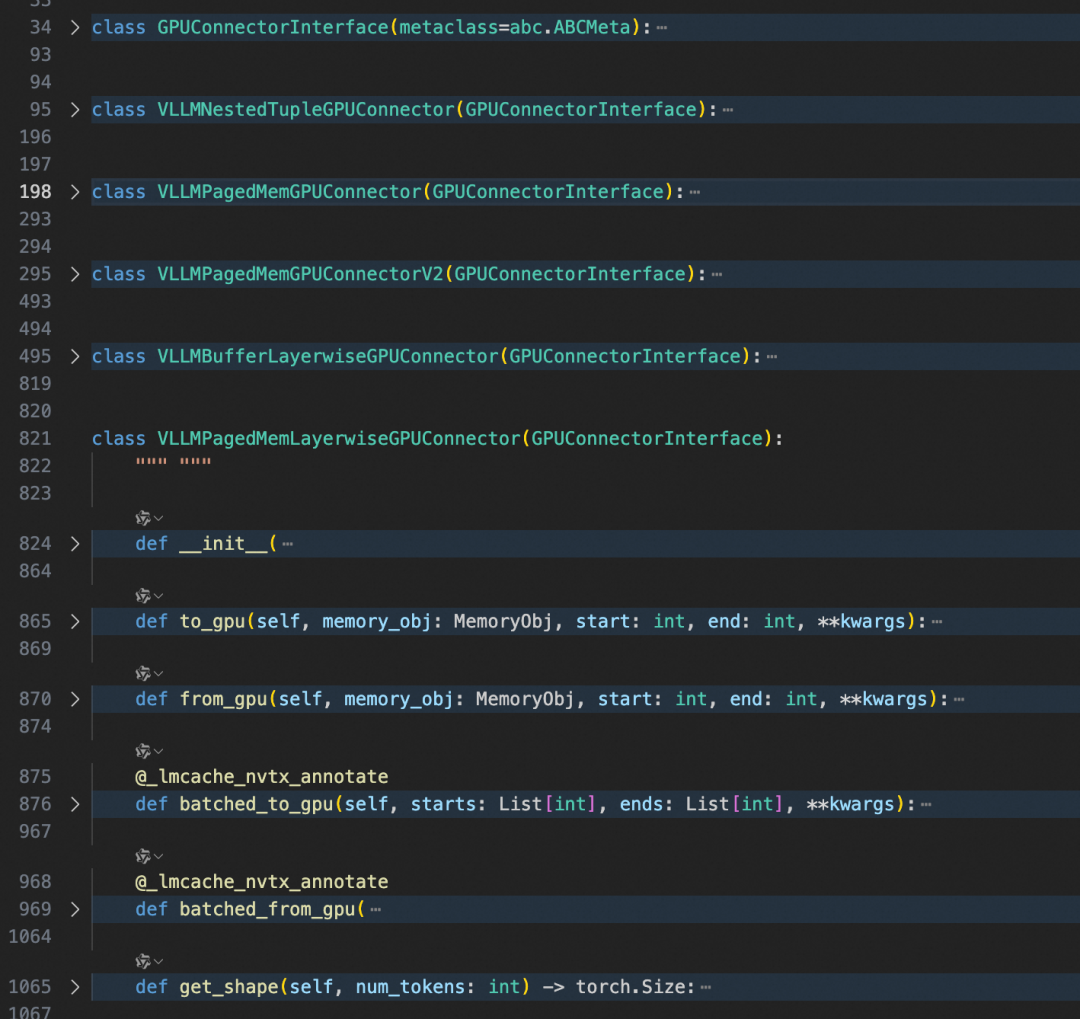
Task: Click folded ellipsis after to_gpu signature
Action: point(937,622)
